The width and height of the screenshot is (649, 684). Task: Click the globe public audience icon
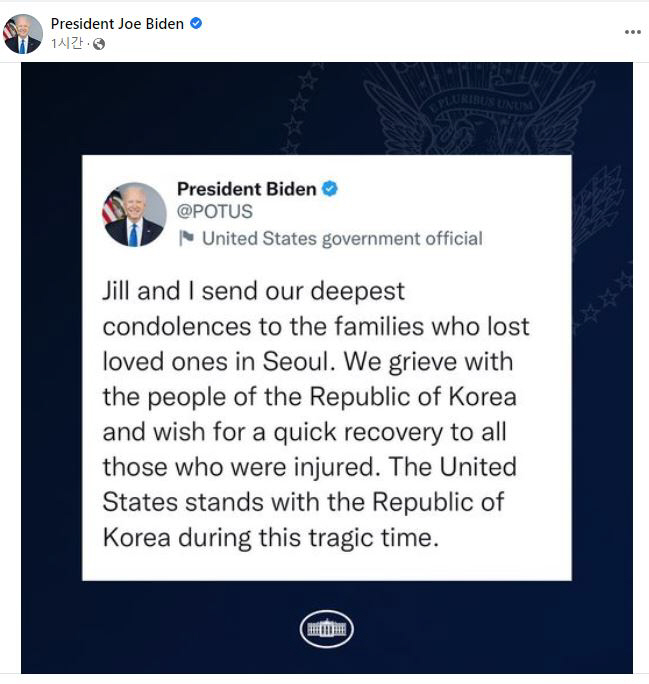pos(98,44)
